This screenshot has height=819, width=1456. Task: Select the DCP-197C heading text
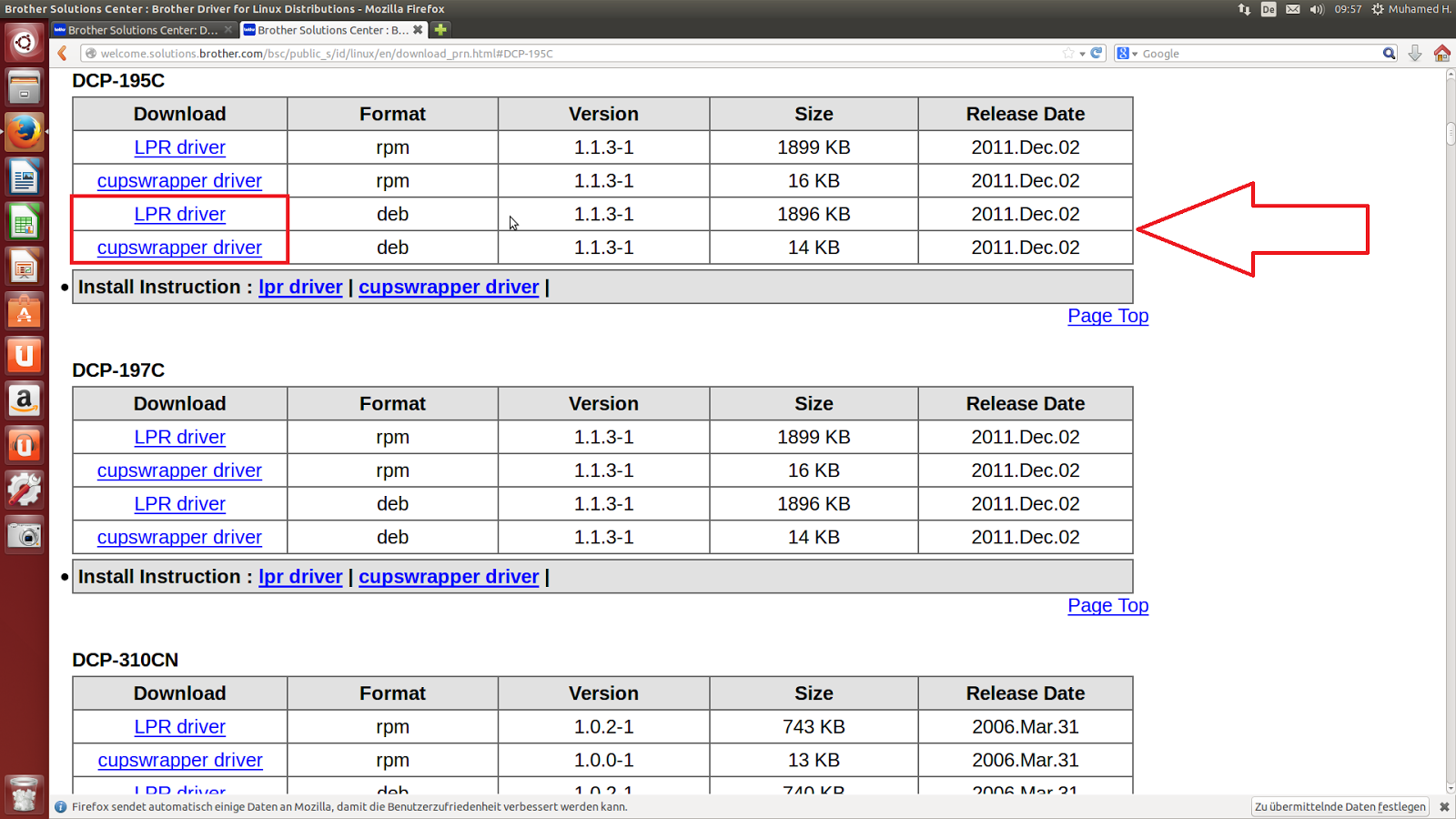point(118,370)
